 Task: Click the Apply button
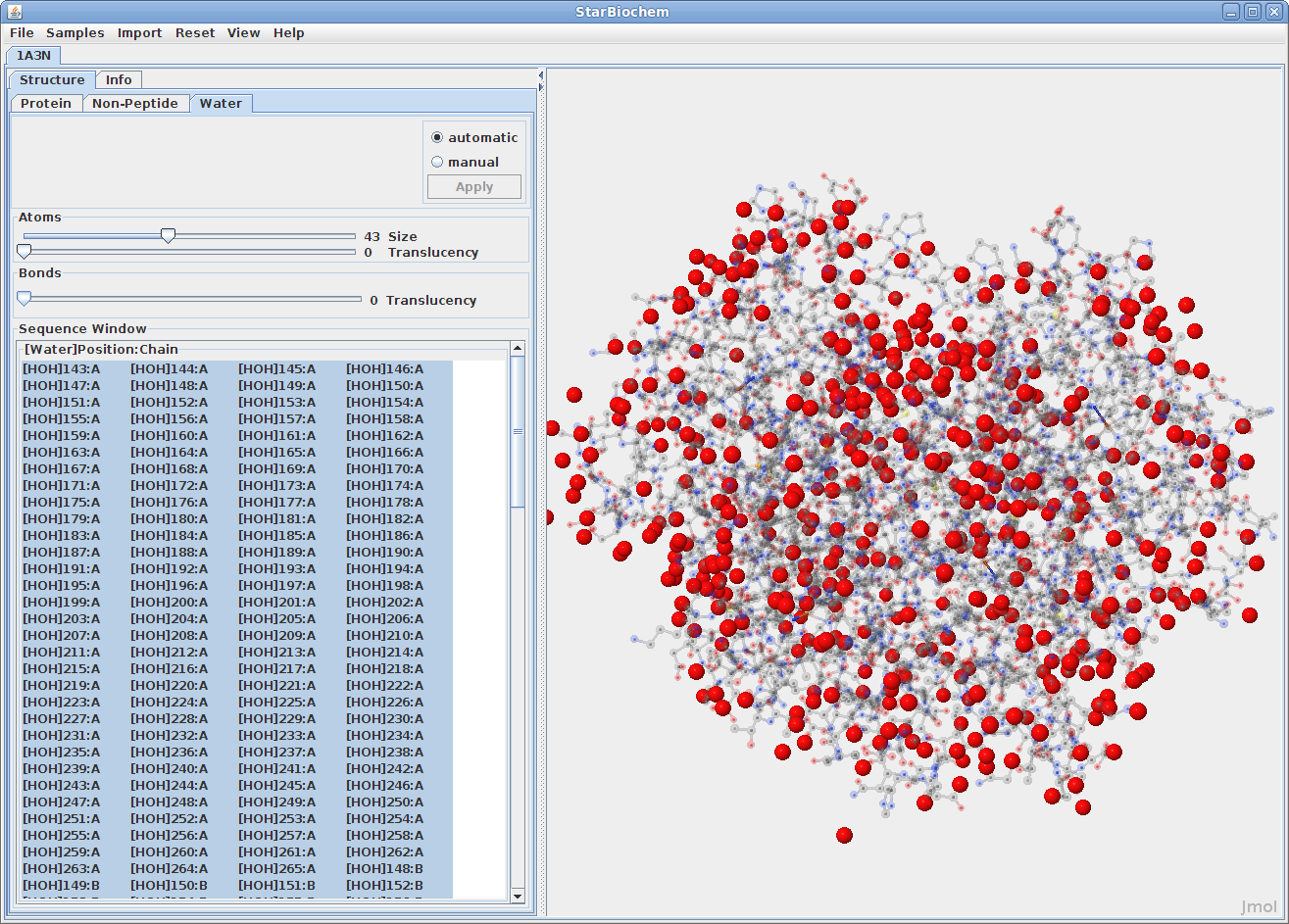tap(474, 186)
